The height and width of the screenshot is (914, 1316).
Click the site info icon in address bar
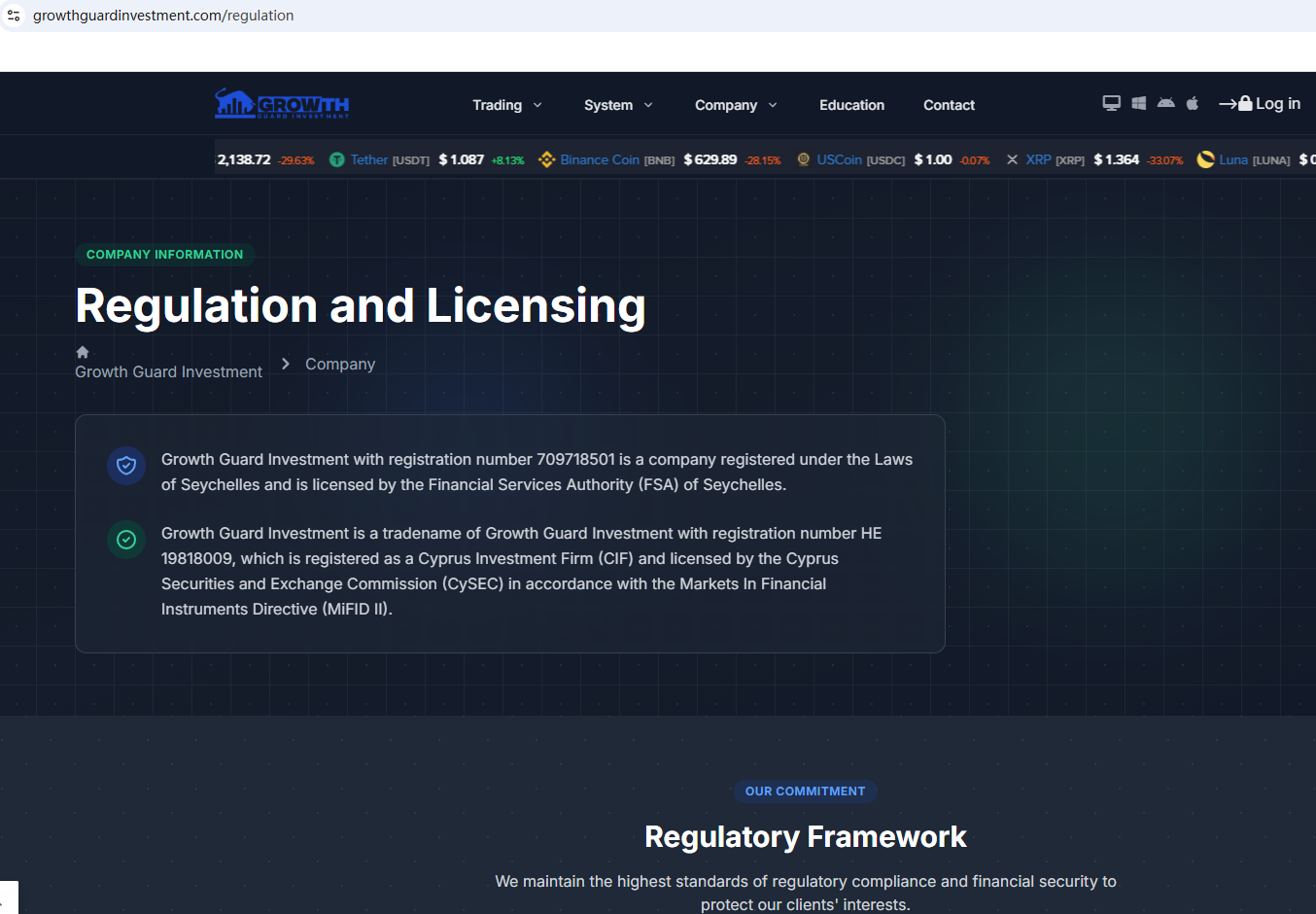[x=14, y=16]
